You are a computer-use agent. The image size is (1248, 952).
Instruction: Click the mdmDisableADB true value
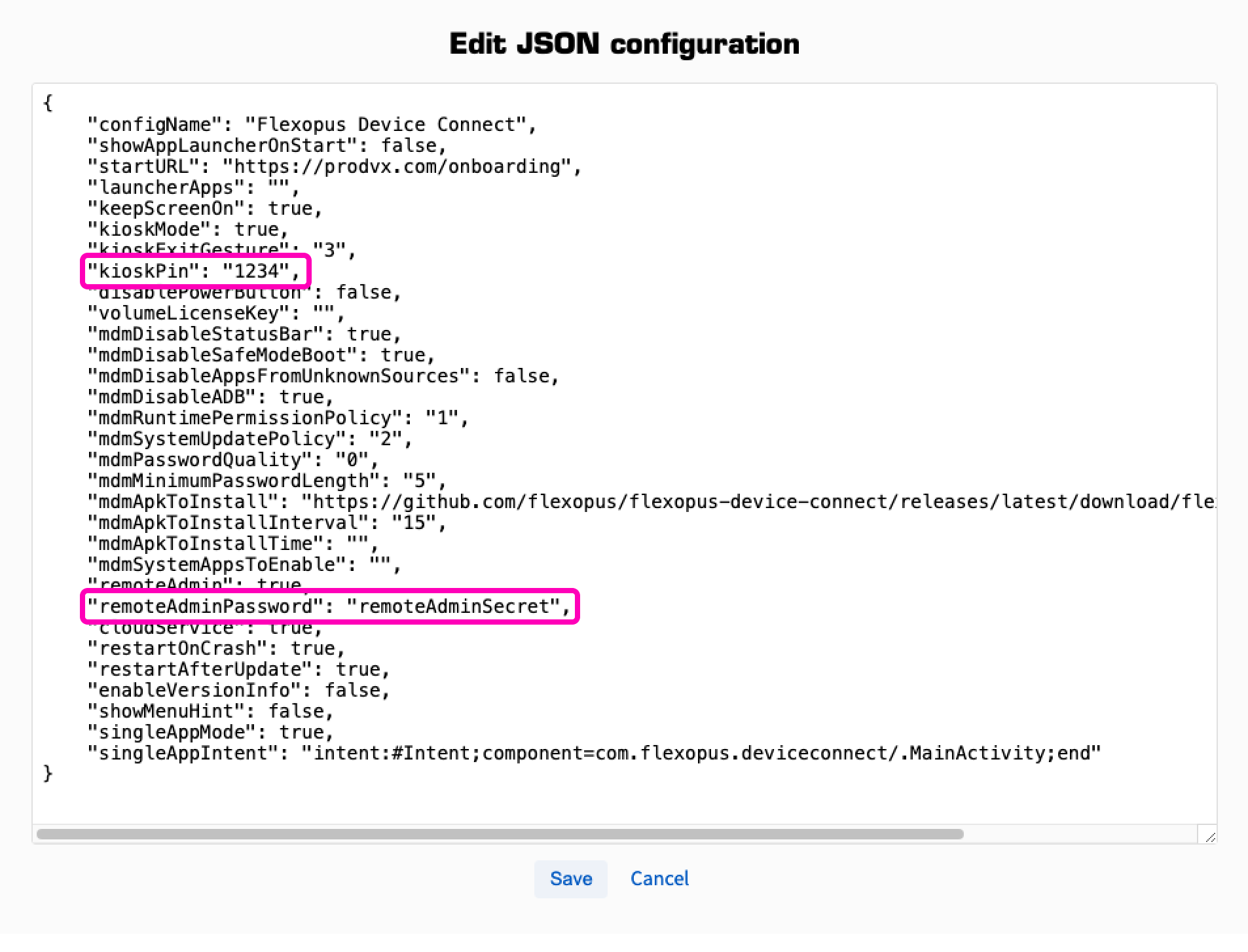[x=304, y=396]
